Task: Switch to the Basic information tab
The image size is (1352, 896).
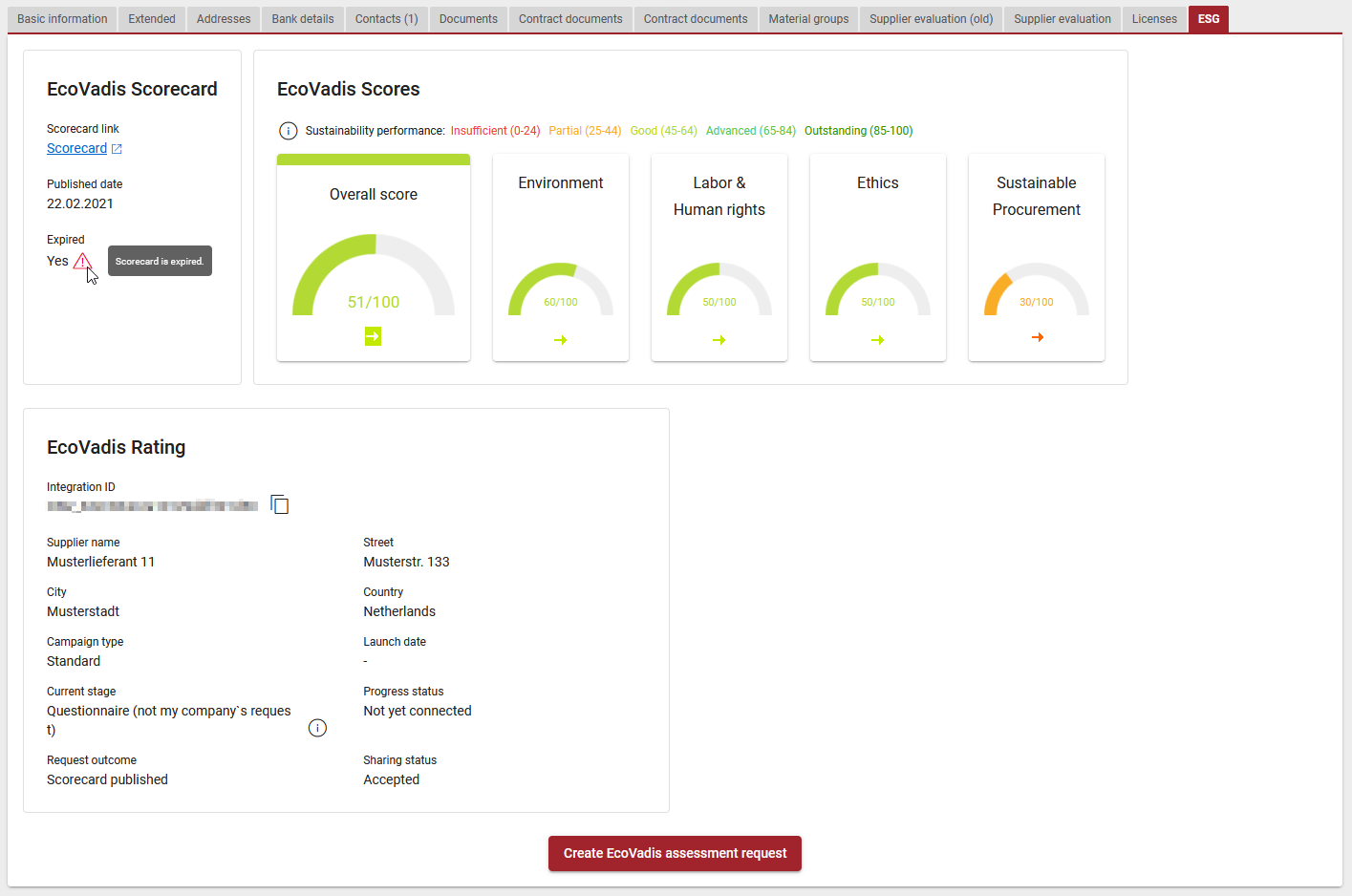Action: pos(62,19)
